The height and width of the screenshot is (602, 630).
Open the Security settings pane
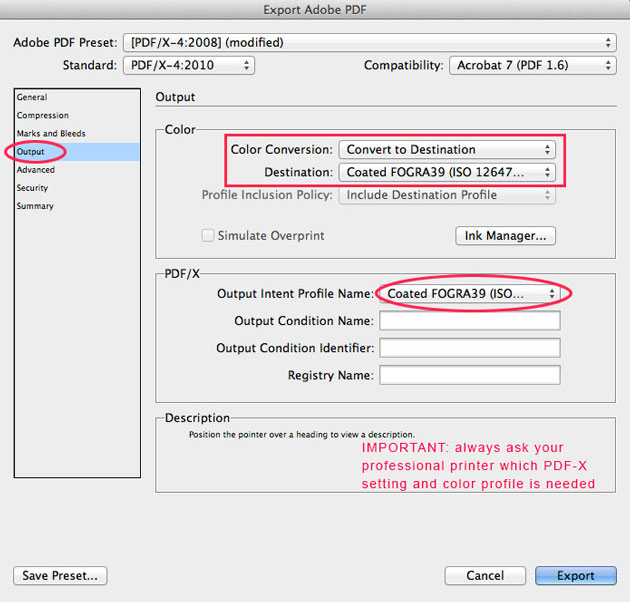tap(32, 188)
